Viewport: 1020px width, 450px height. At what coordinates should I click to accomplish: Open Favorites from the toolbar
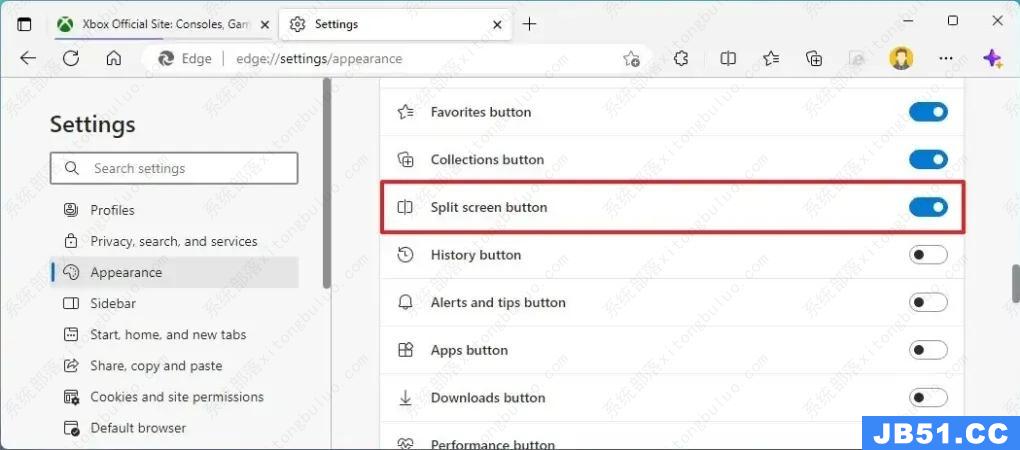tap(771, 59)
